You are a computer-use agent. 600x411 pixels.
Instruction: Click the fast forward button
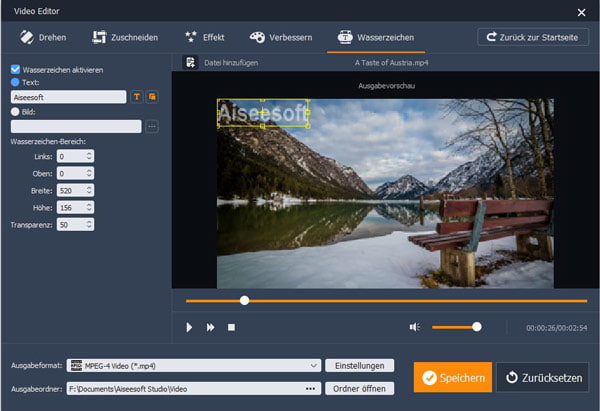tap(211, 327)
